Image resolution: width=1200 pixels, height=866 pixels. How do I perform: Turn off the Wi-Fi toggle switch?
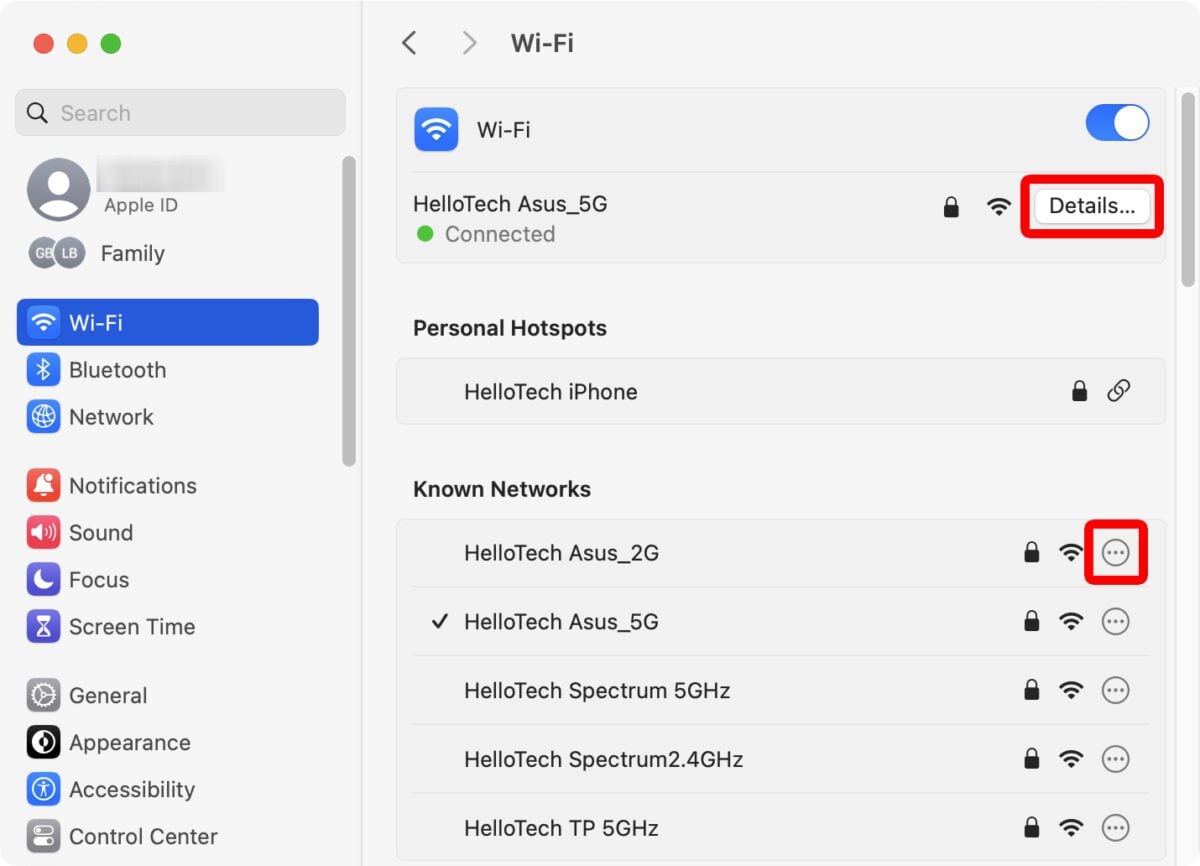[x=1117, y=122]
